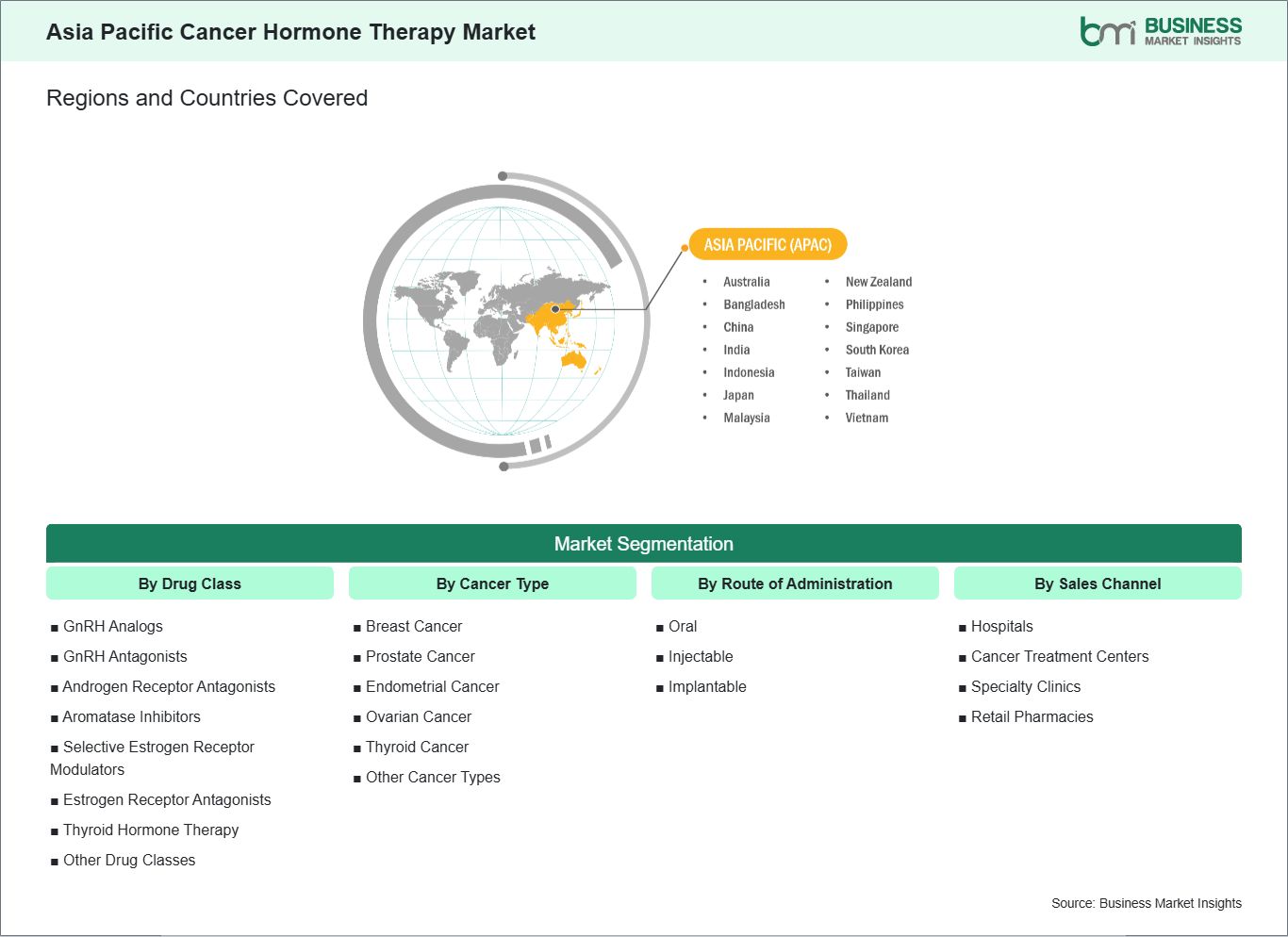Screen dimensions: 1288x937
Task: Click the Business Market Insights logo
Action: pyautogui.click(x=1160, y=29)
